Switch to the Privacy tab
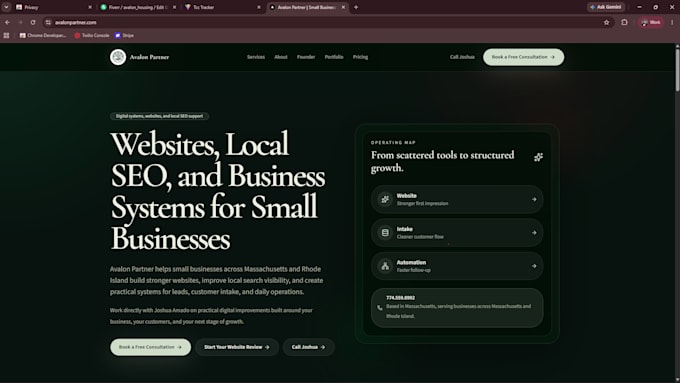The width and height of the screenshot is (680, 383). [53, 7]
